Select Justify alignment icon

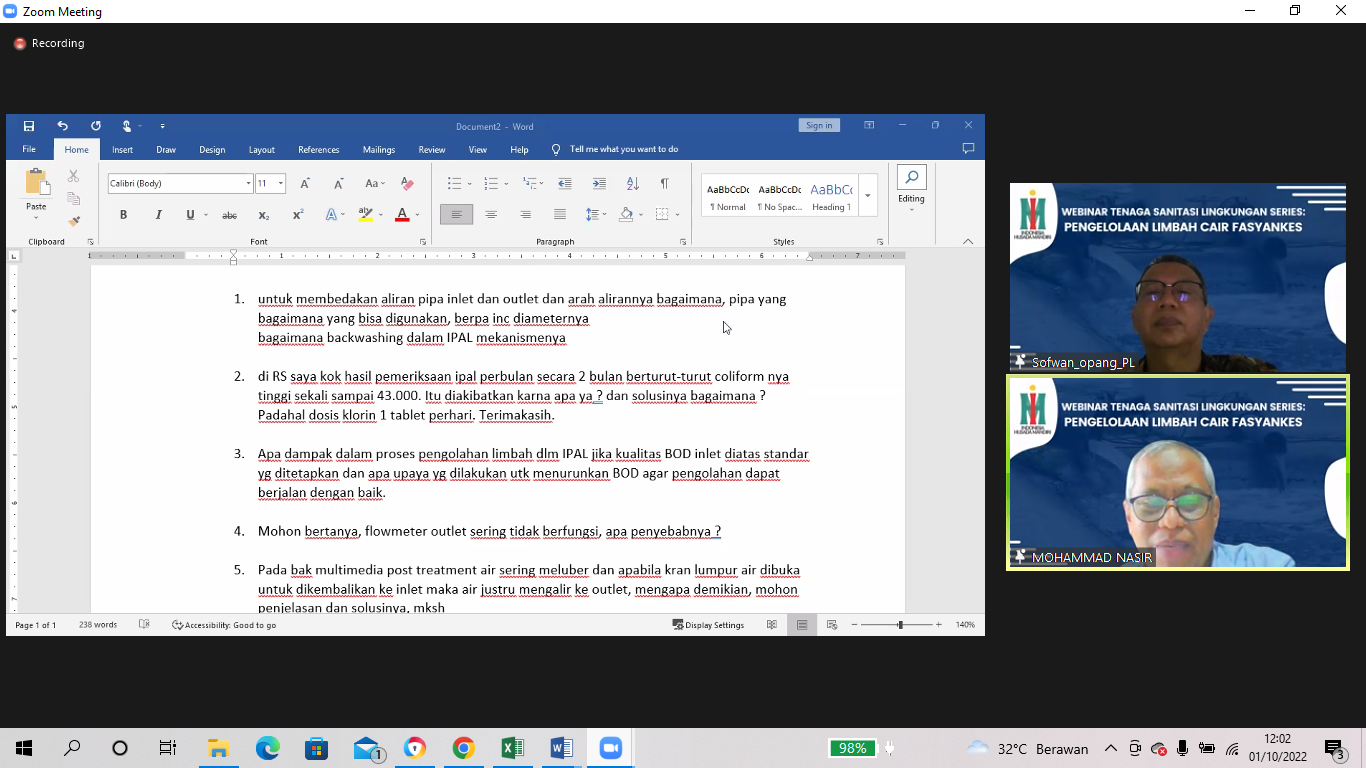coord(560,215)
